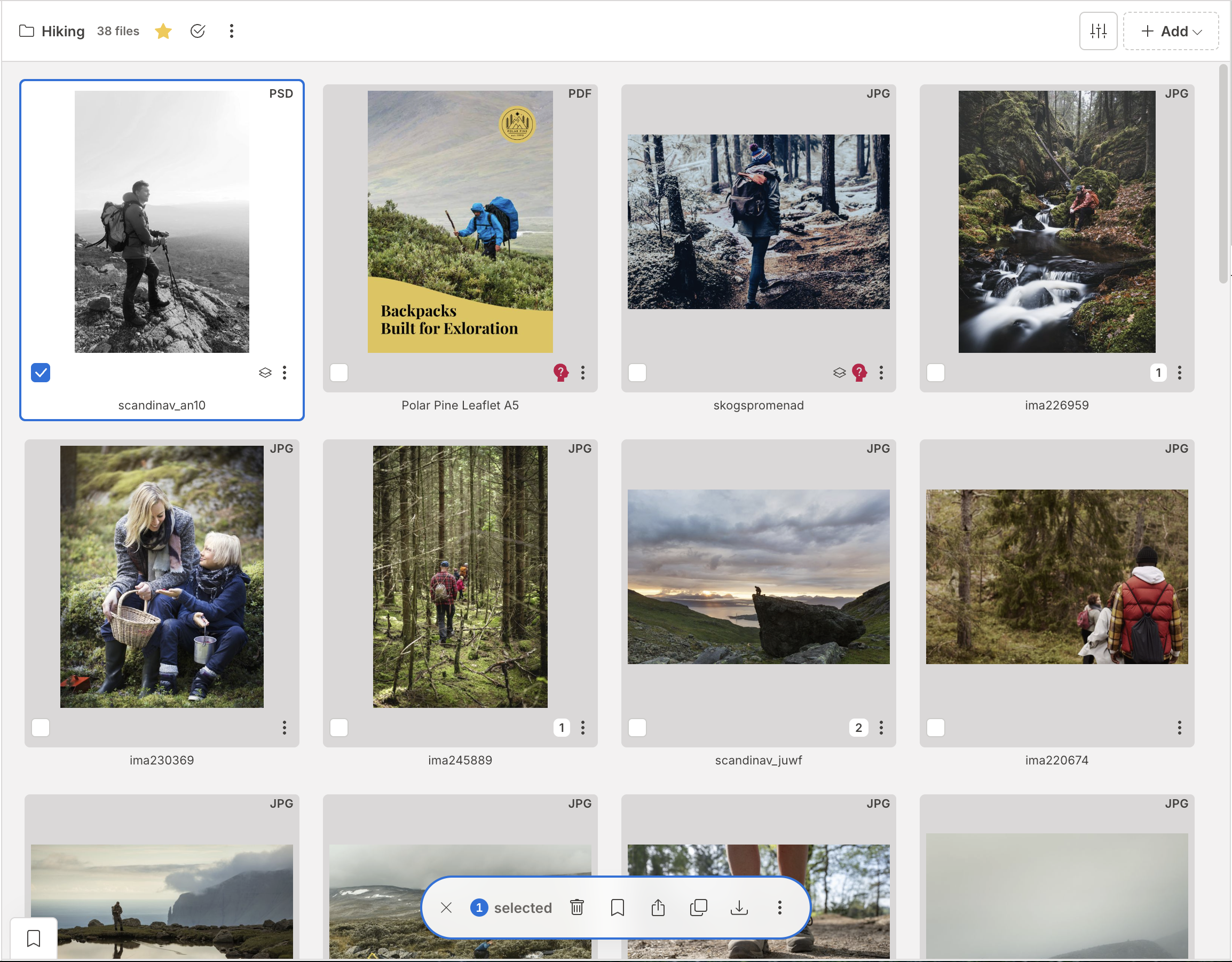Open Polar Pine Leaflet A5 options menu

tap(583, 373)
